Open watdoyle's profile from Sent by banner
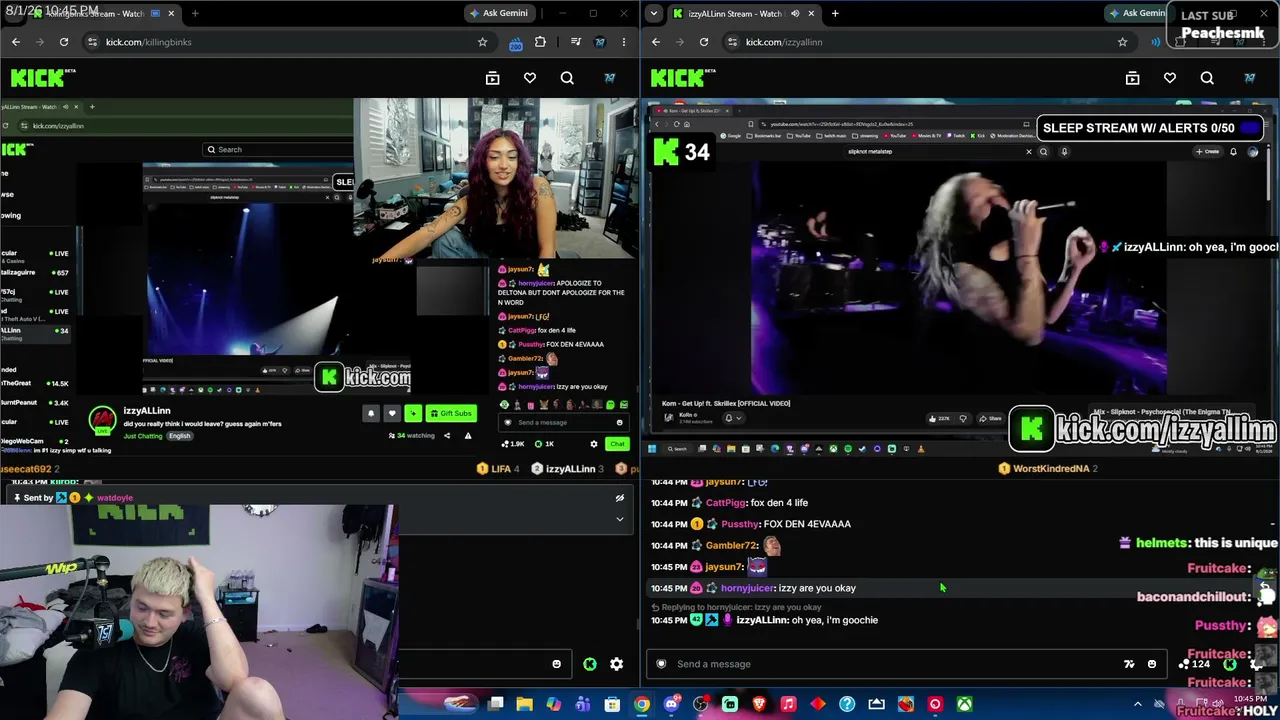Screen dimensions: 1280x720 (115, 498)
